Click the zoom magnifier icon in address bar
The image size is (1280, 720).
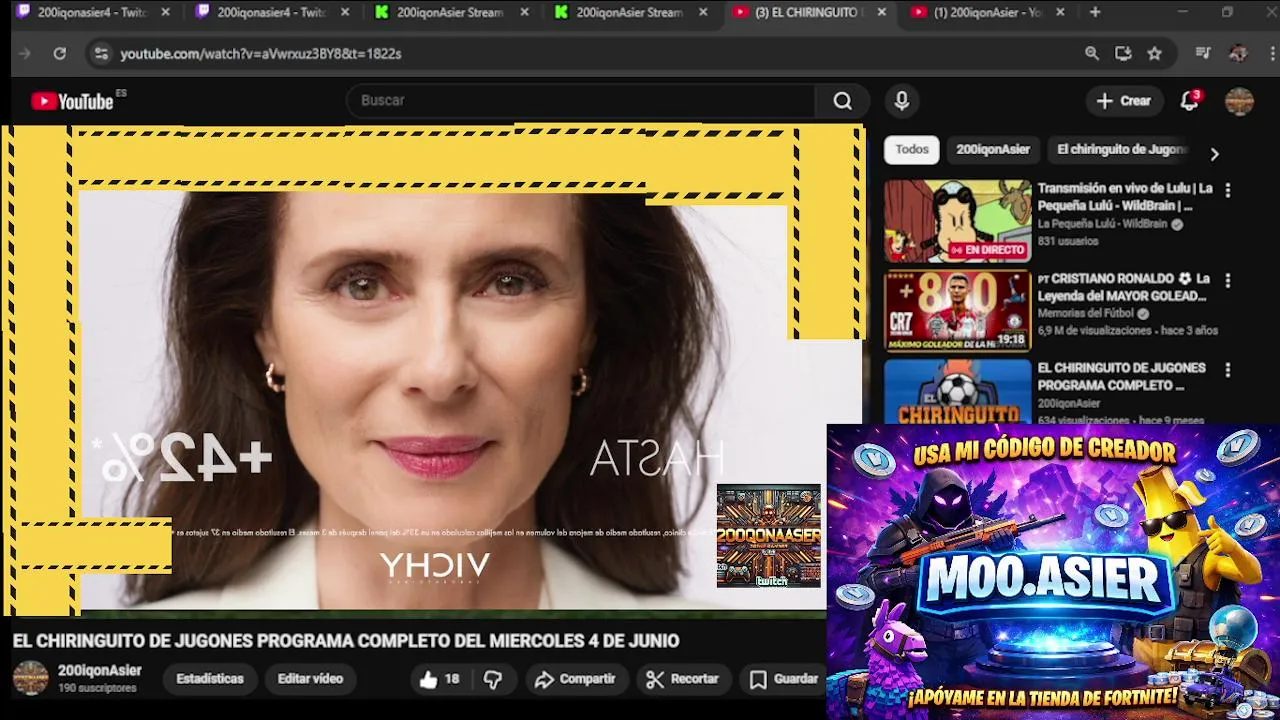click(1092, 53)
